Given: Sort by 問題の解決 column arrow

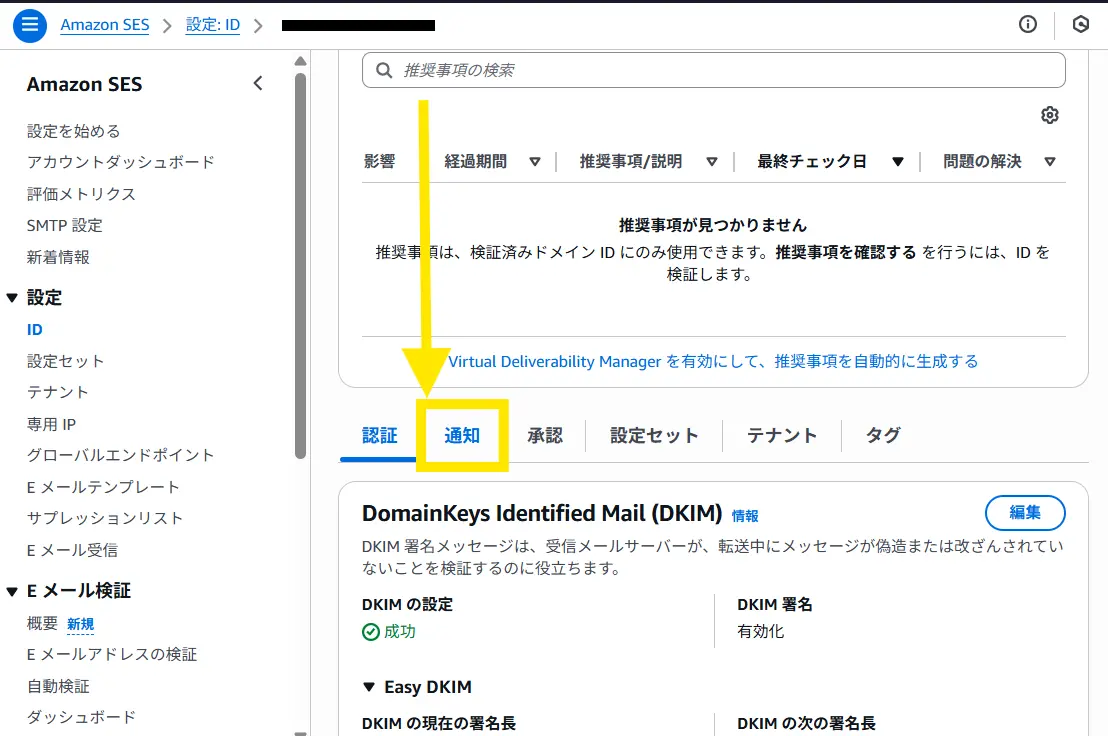Looking at the screenshot, I should tap(1049, 161).
